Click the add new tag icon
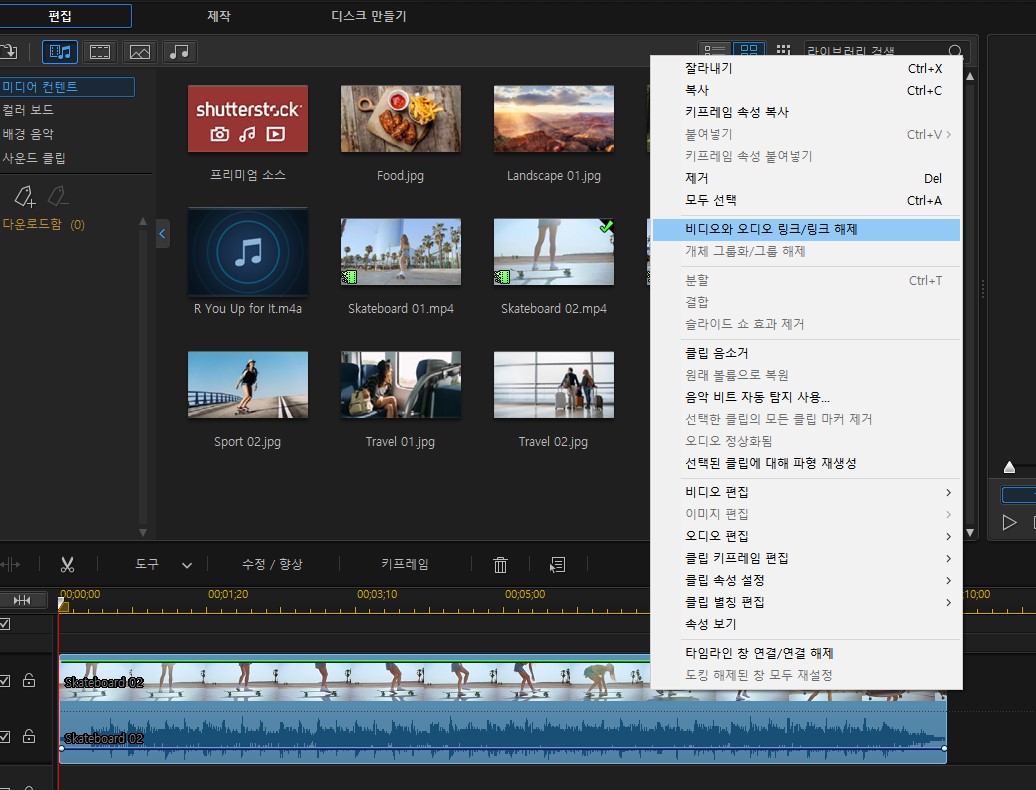Viewport: 1036px width, 790px height. (x=25, y=196)
